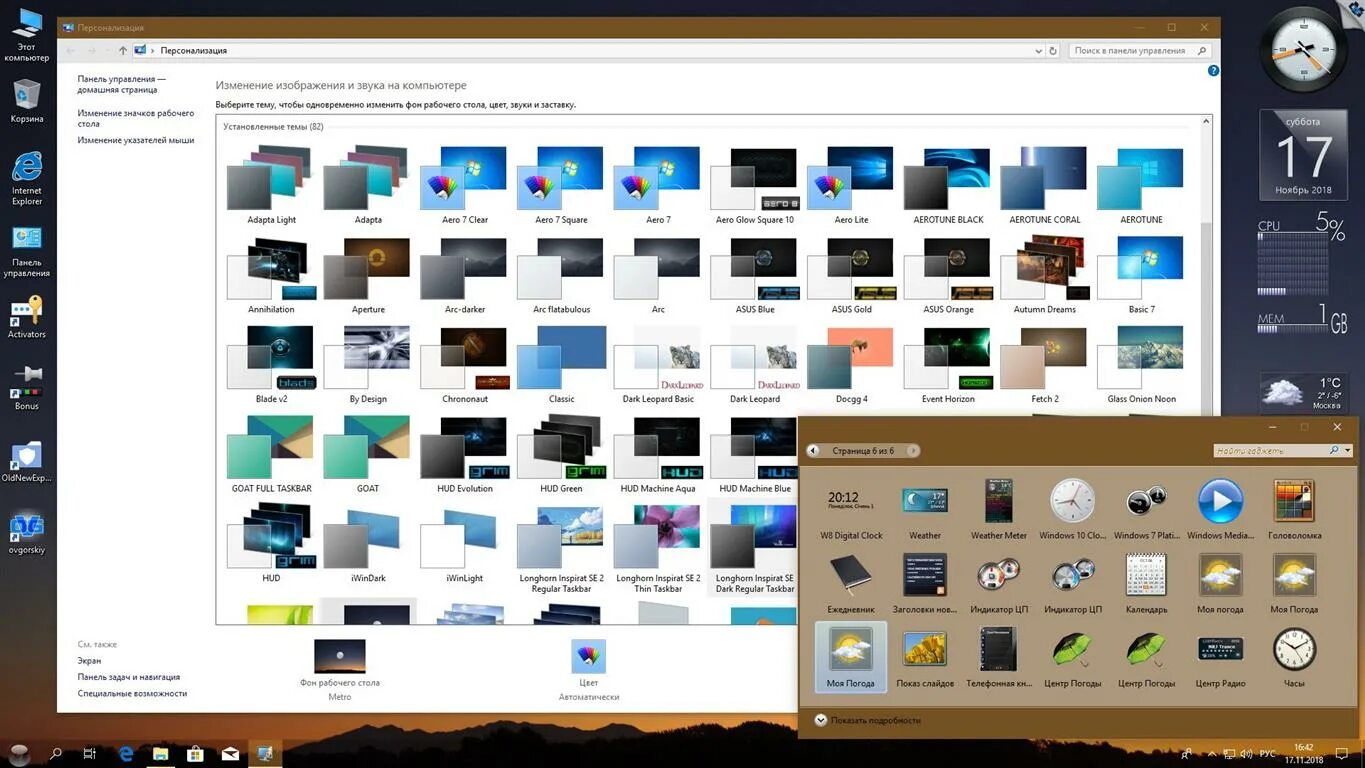The width and height of the screenshot is (1365, 768).
Task: Launch Internet Explorer from desktop
Action: [x=27, y=178]
